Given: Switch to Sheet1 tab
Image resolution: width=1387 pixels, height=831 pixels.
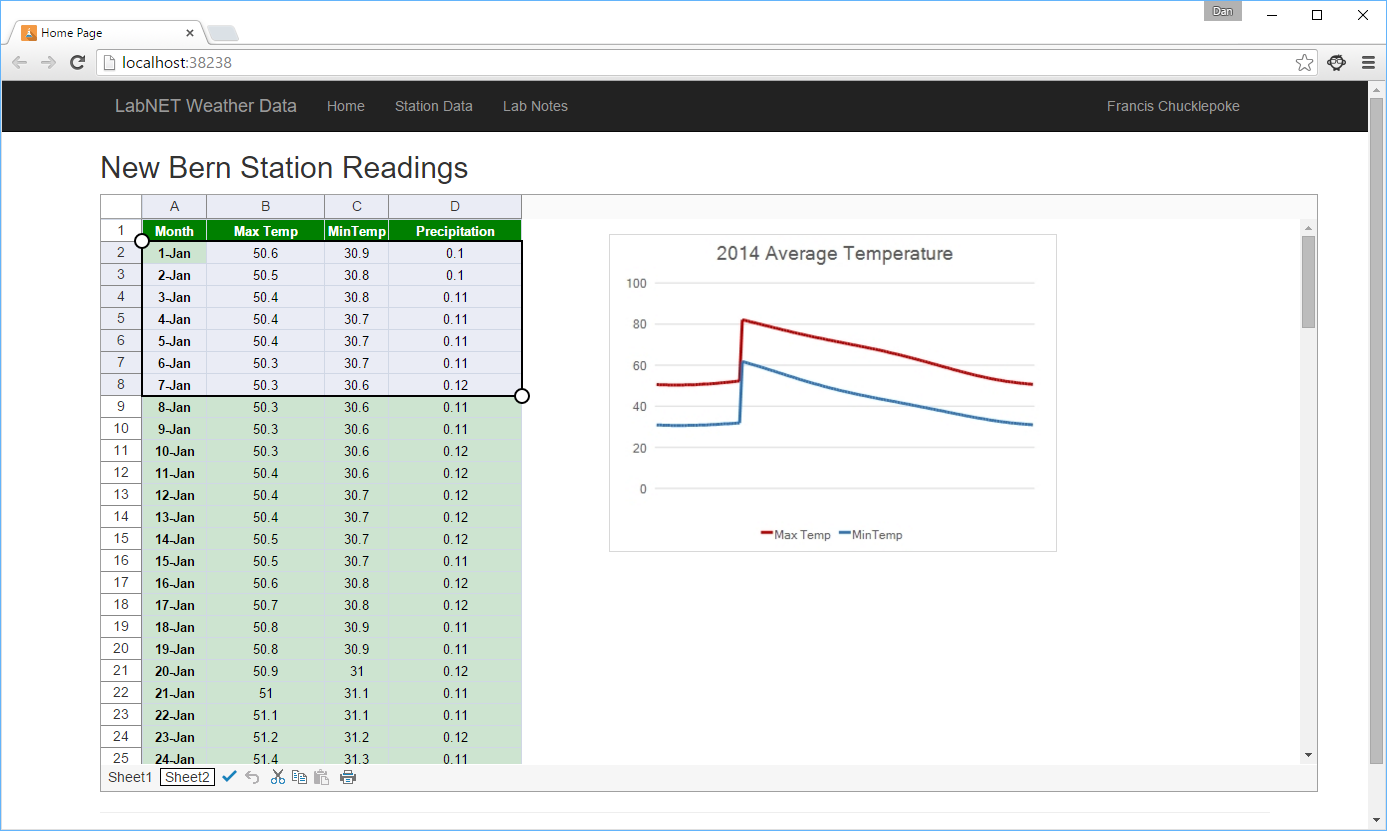Looking at the screenshot, I should pos(130,777).
